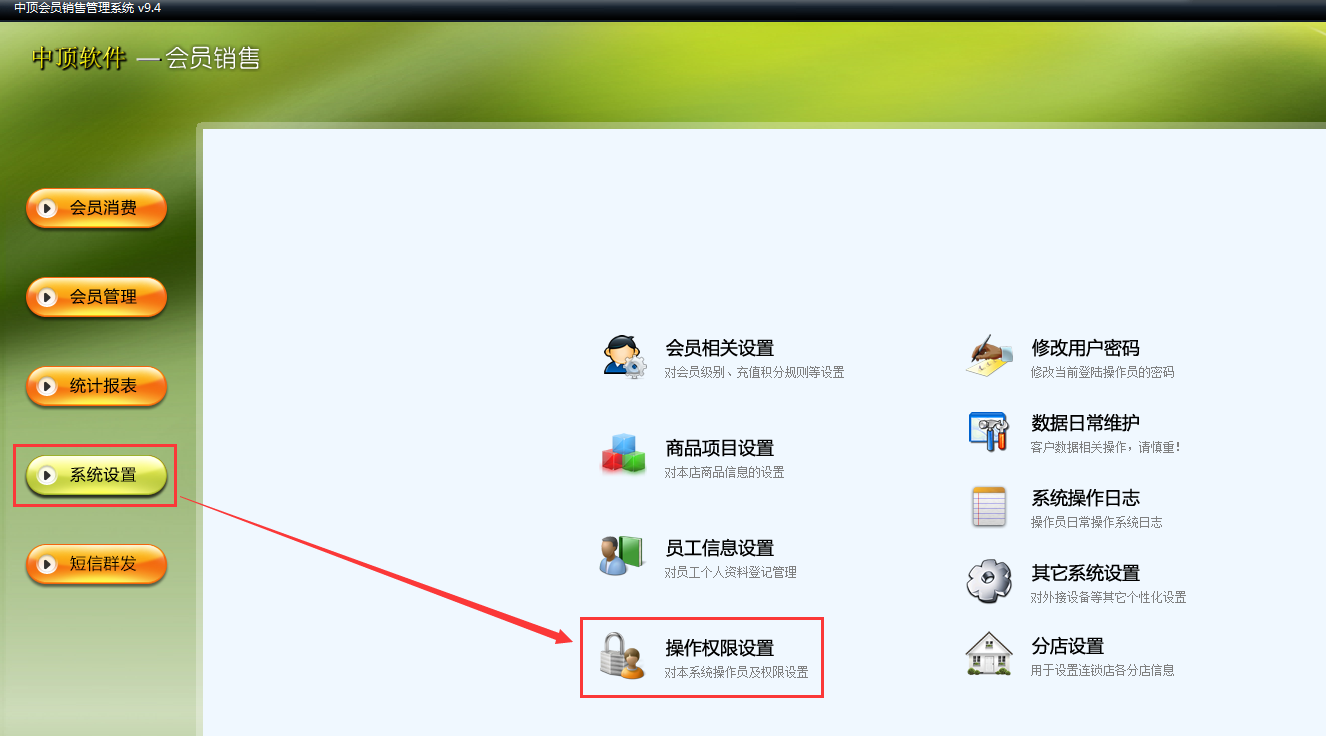Open the 其它系统设置 text link
This screenshot has height=736, width=1326.
[x=1085, y=573]
